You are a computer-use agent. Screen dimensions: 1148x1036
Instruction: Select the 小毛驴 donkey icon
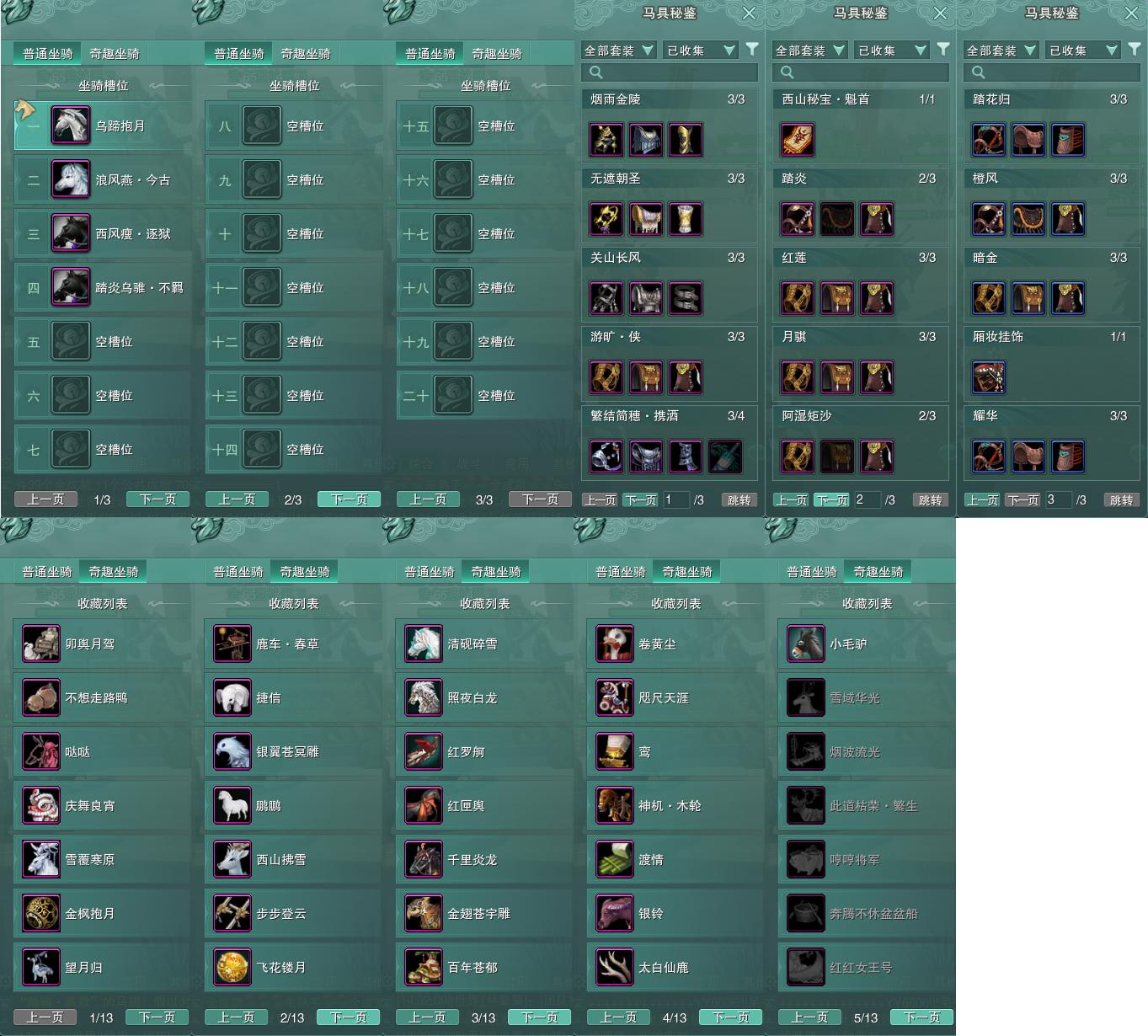click(x=806, y=643)
